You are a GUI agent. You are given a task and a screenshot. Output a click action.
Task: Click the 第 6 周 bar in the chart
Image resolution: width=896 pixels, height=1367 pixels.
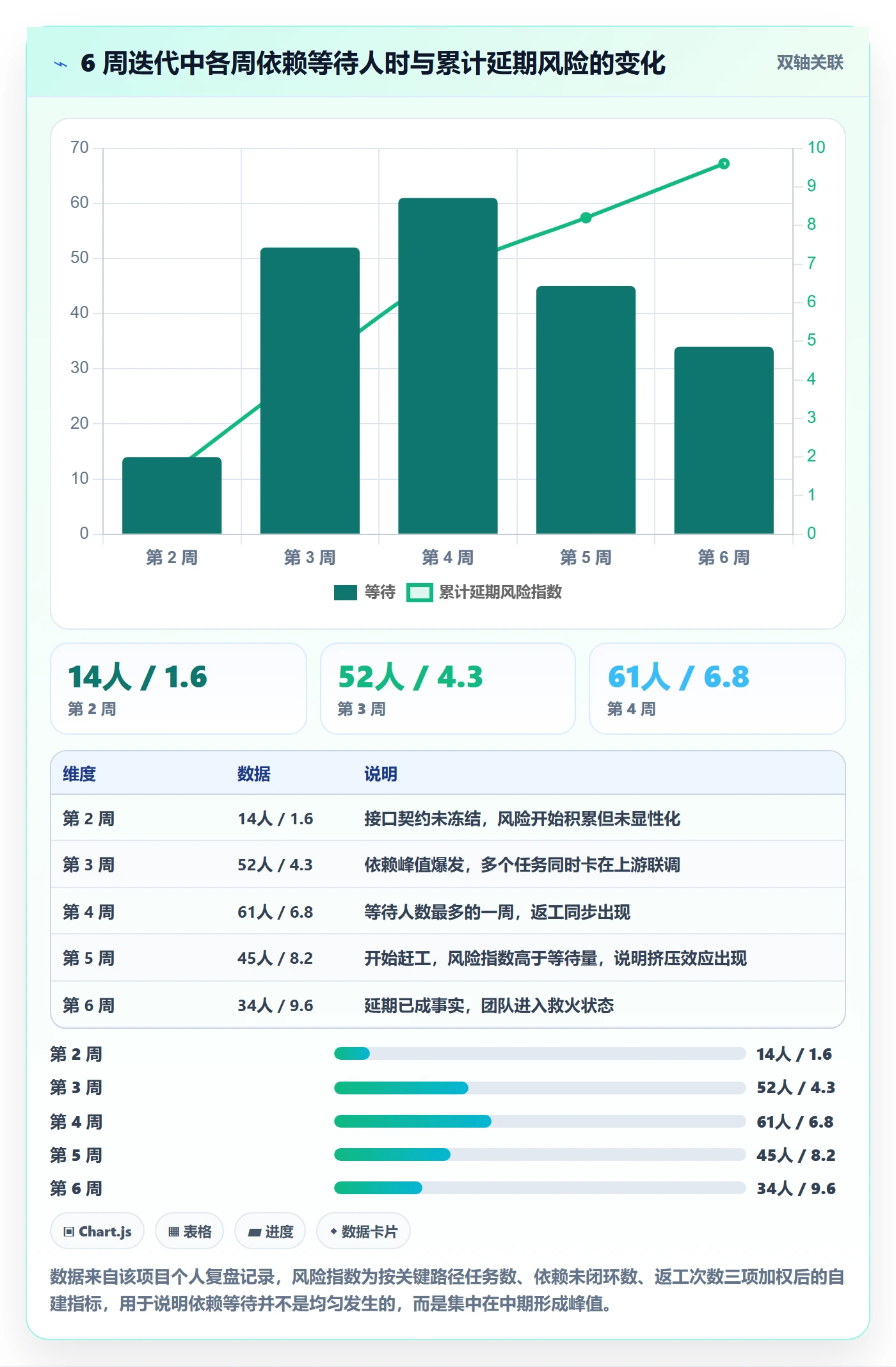(x=724, y=440)
